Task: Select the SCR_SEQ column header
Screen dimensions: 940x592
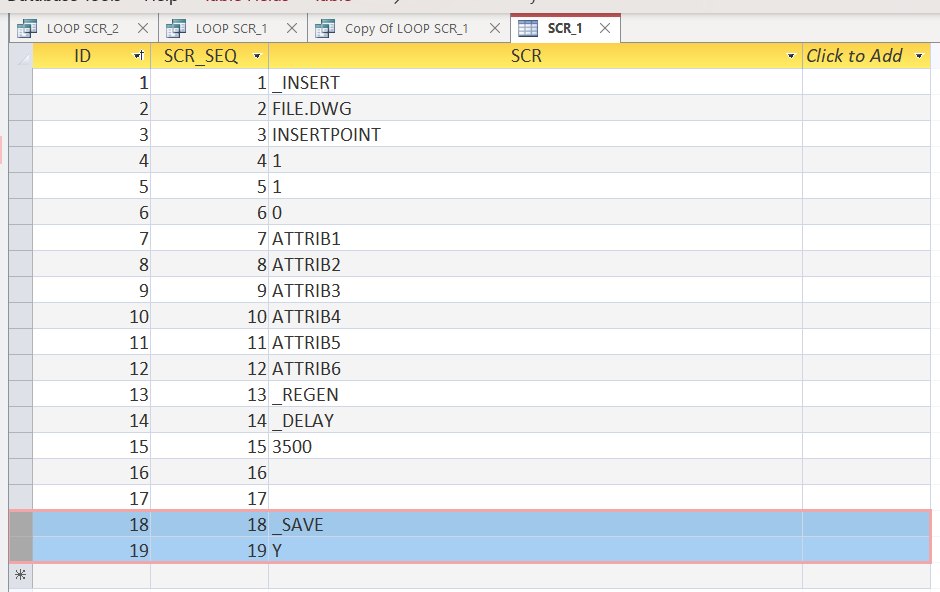Action: 209,56
